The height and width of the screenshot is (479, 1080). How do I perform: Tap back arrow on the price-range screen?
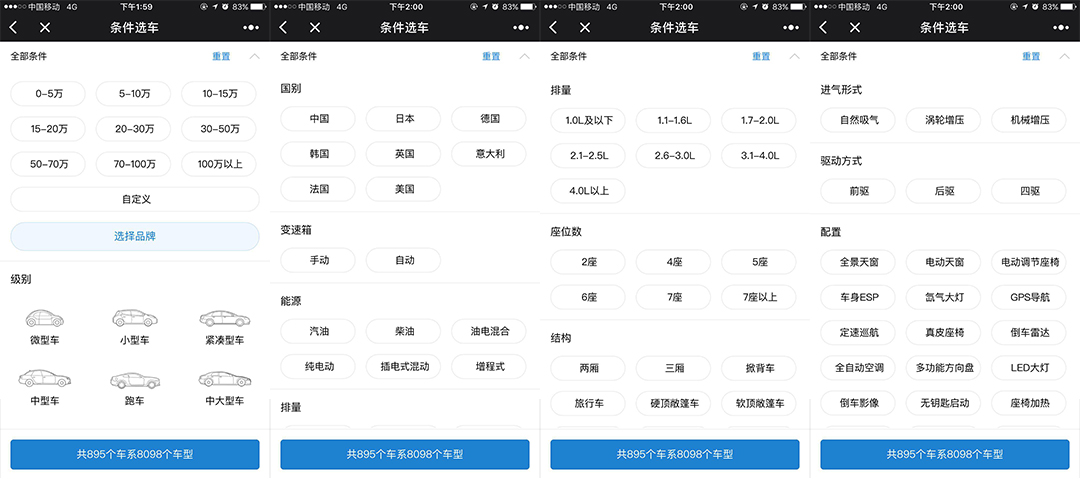click(13, 28)
